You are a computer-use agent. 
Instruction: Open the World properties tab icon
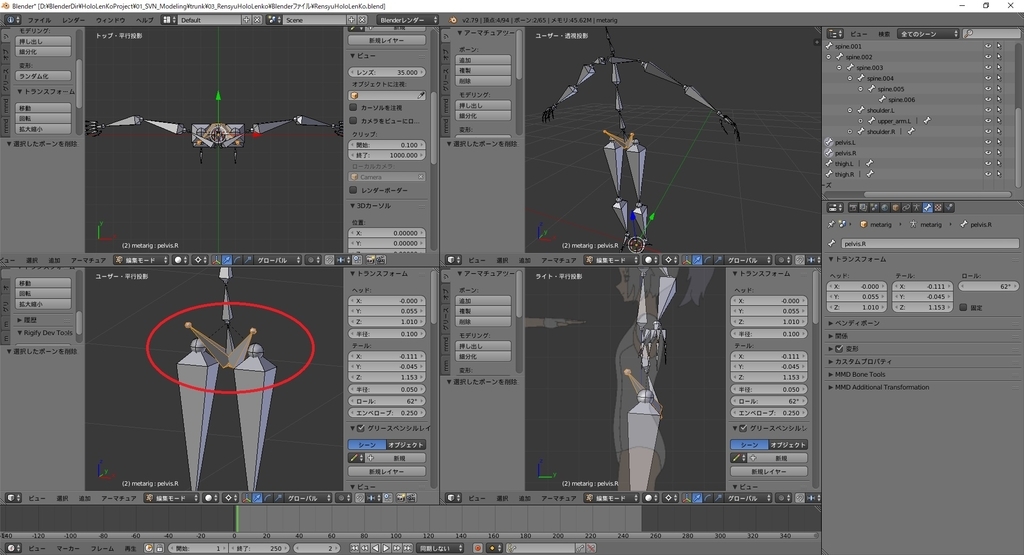885,207
